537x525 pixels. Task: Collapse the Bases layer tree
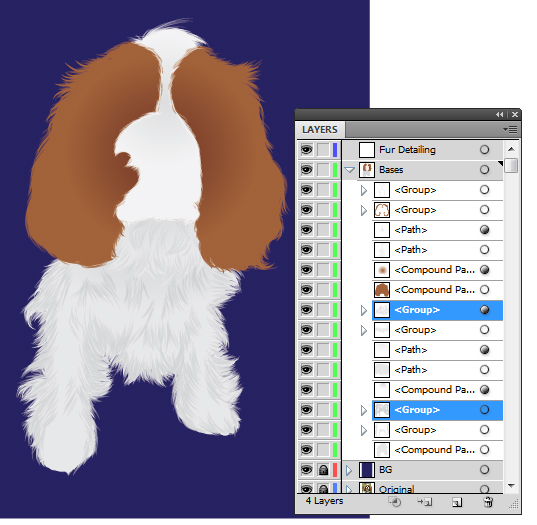tap(349, 170)
